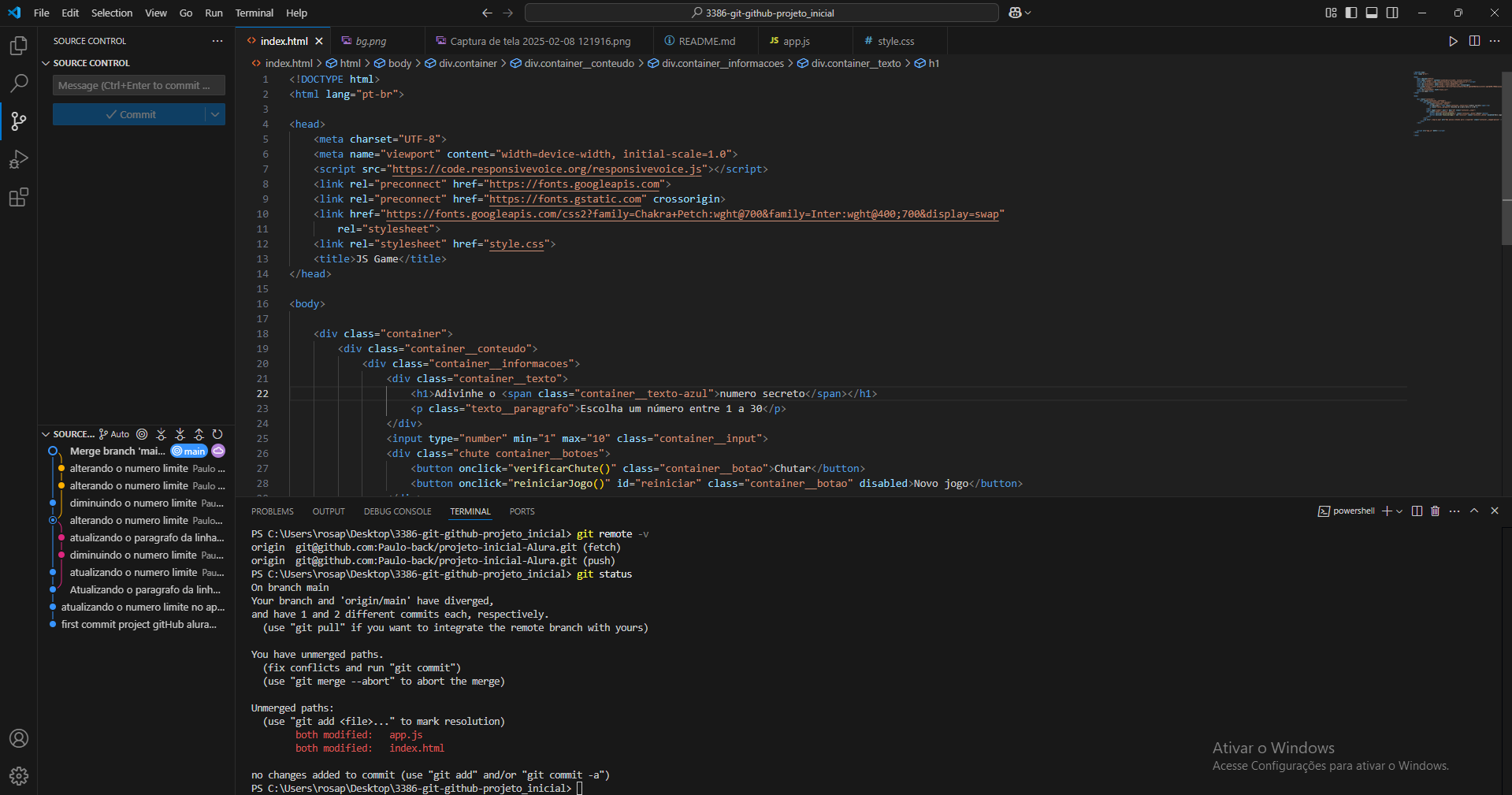
Task: Open Copilot dropdown arrow in title bar
Action: point(1027,13)
